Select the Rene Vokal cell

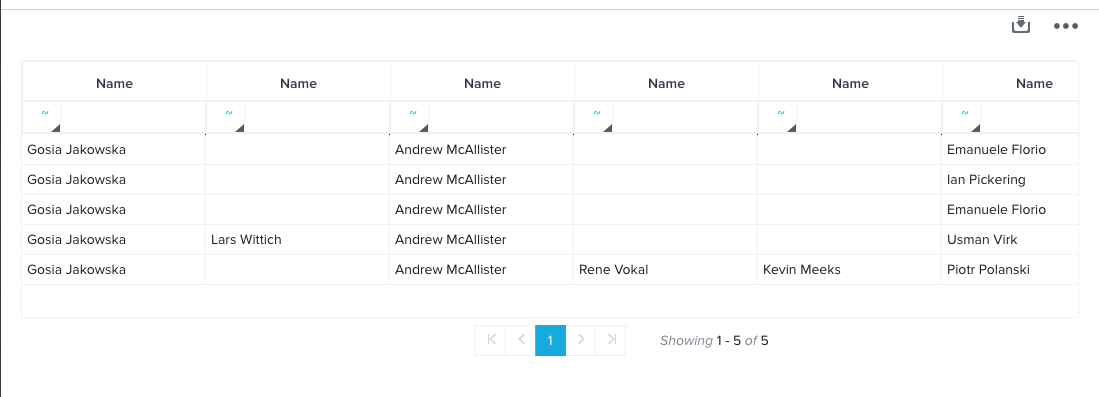[666, 269]
